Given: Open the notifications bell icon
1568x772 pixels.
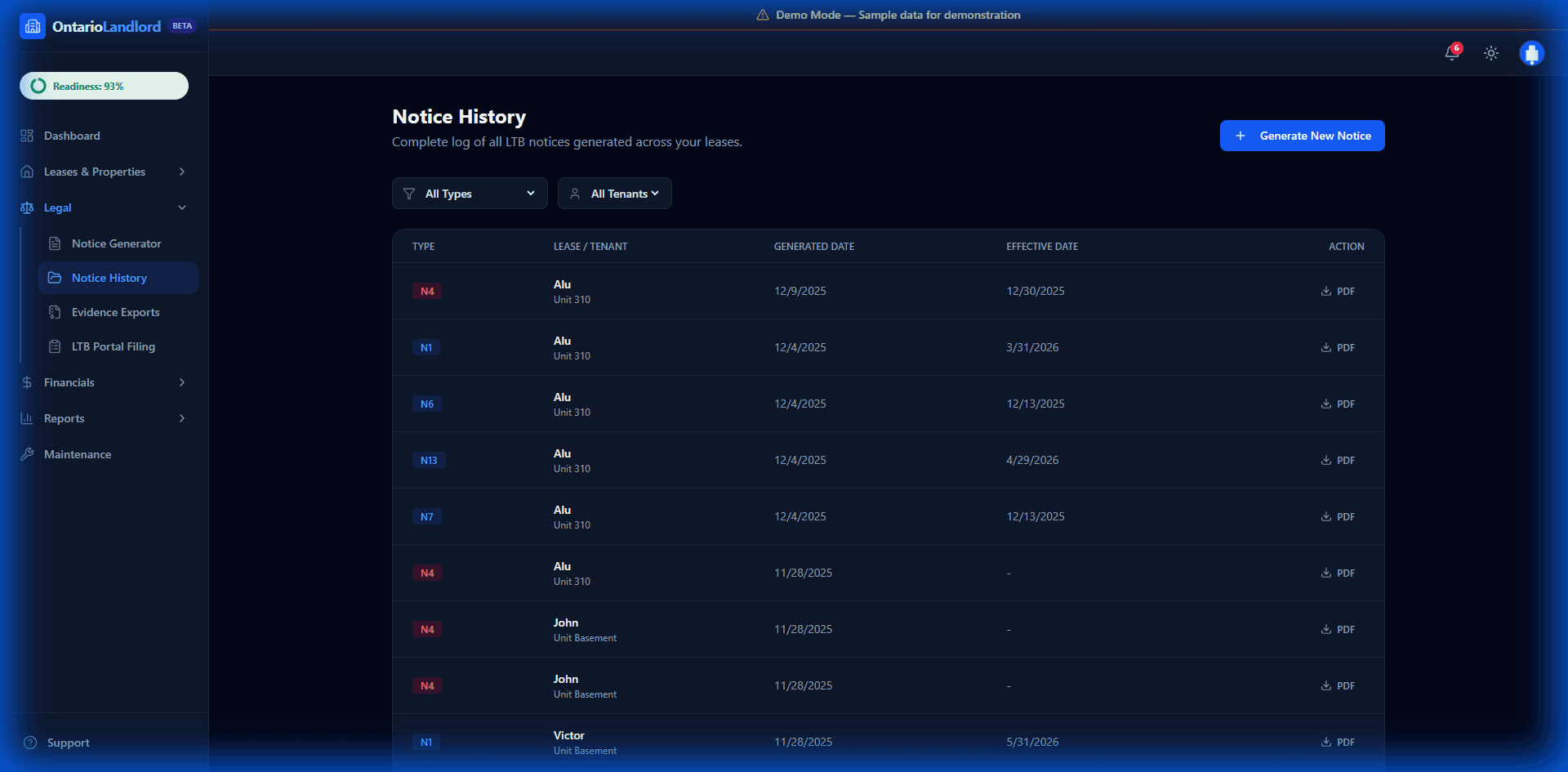Looking at the screenshot, I should 1452,53.
